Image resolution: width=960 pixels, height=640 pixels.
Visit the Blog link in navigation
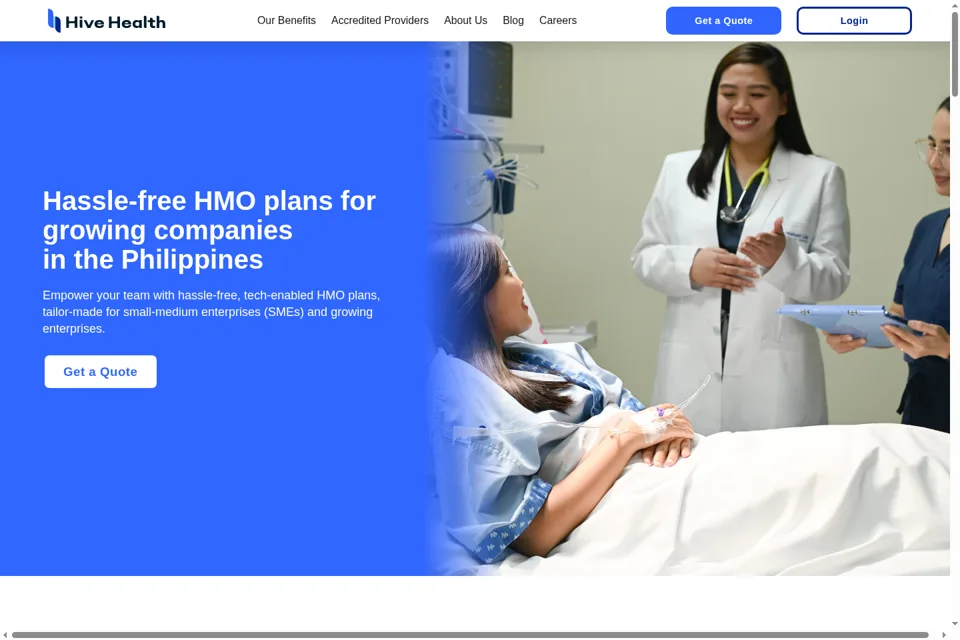(x=513, y=20)
